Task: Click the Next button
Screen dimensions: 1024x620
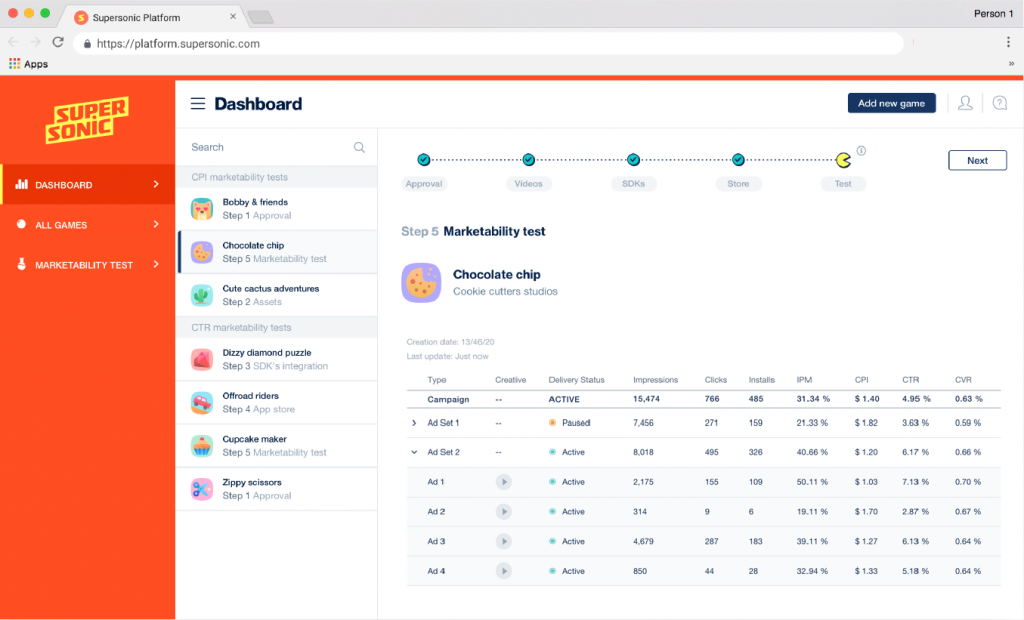Action: tap(977, 160)
